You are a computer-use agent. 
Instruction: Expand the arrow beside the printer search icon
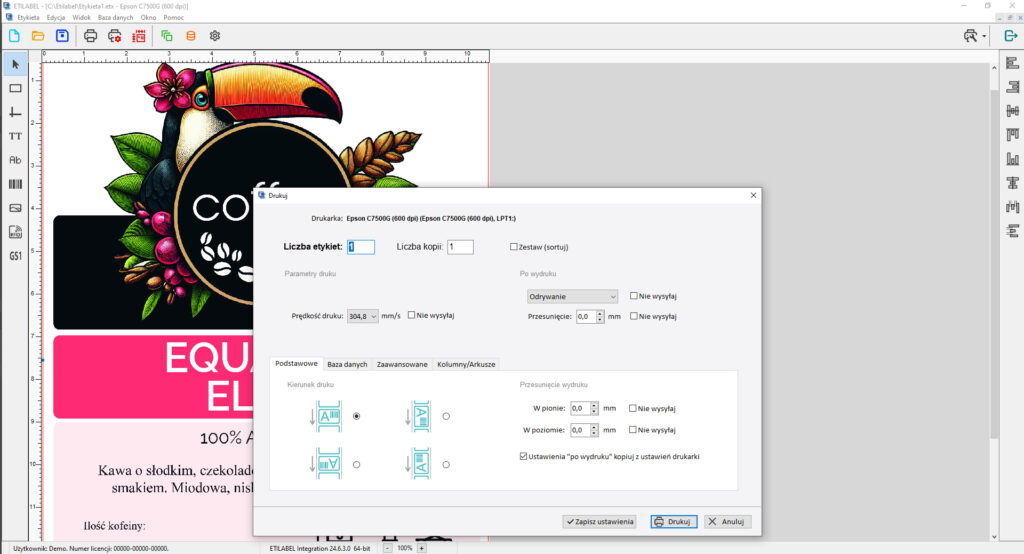coord(984,36)
